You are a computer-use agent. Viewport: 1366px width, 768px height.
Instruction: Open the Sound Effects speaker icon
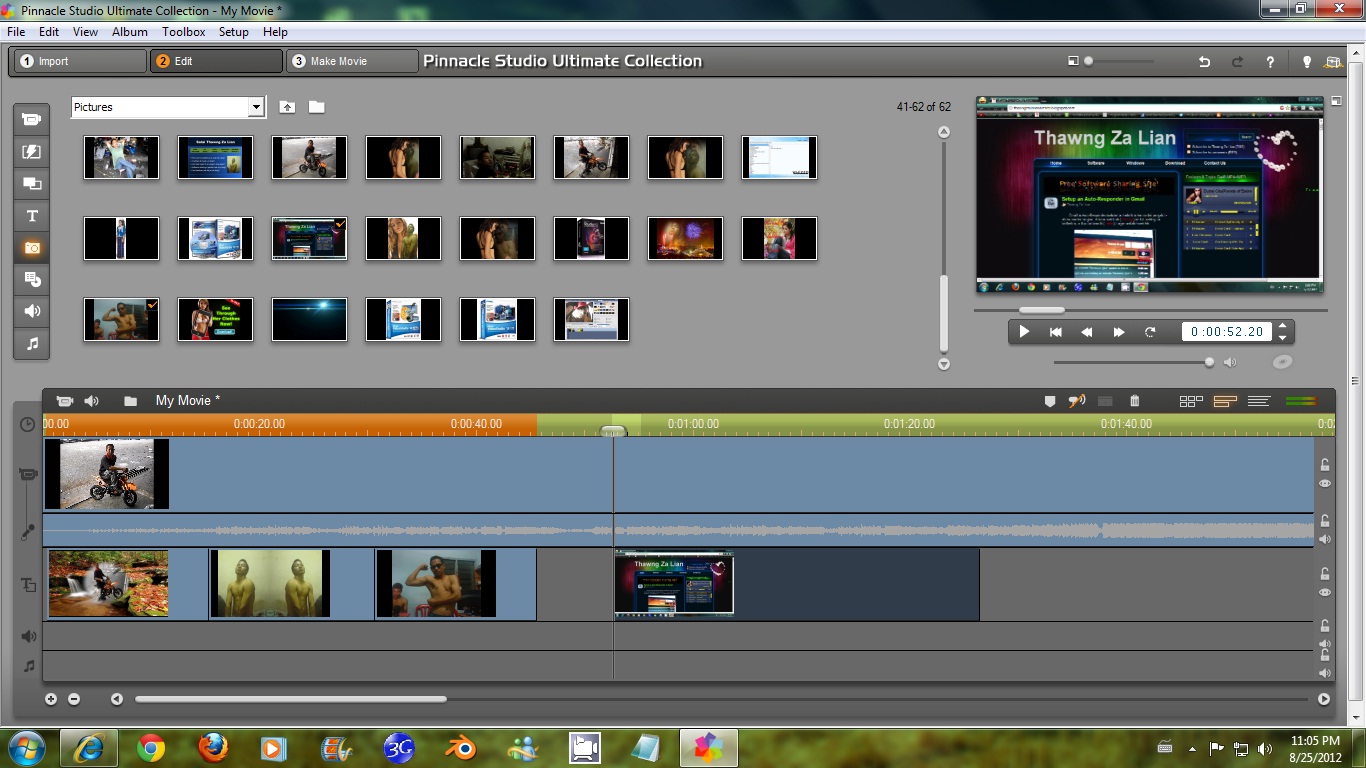tap(31, 311)
